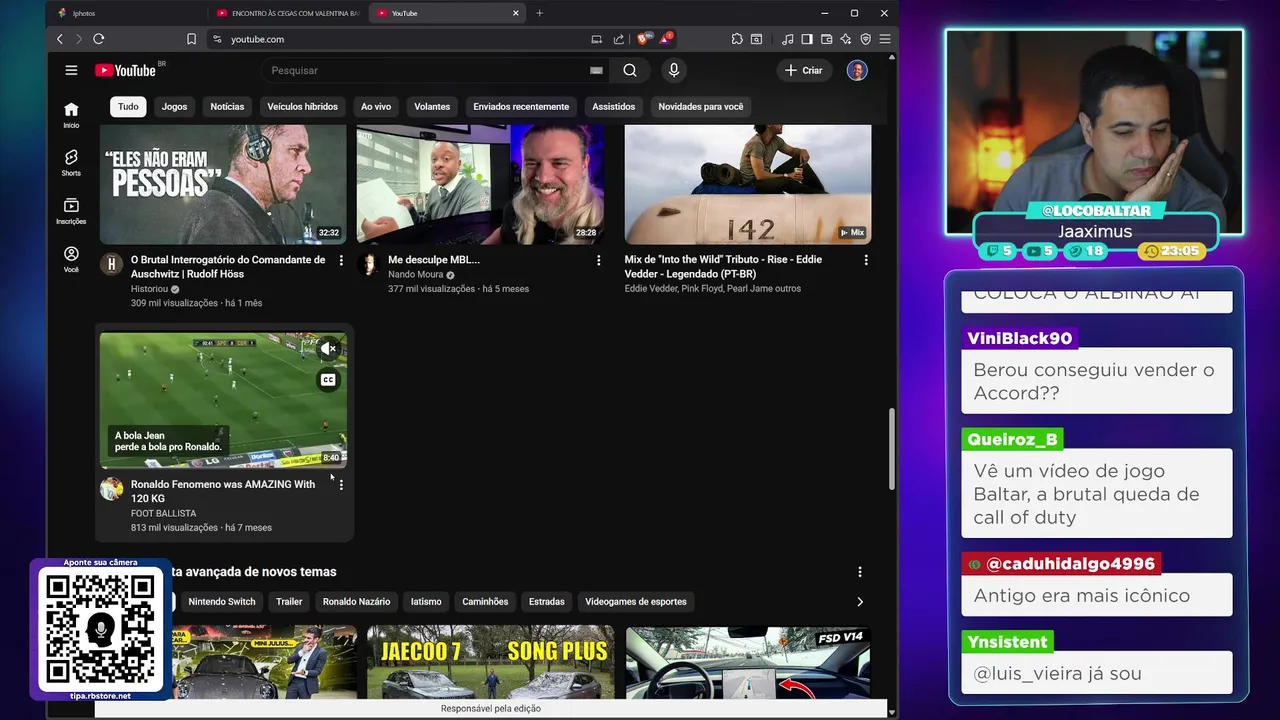Open the Historiou channel link

149,289
